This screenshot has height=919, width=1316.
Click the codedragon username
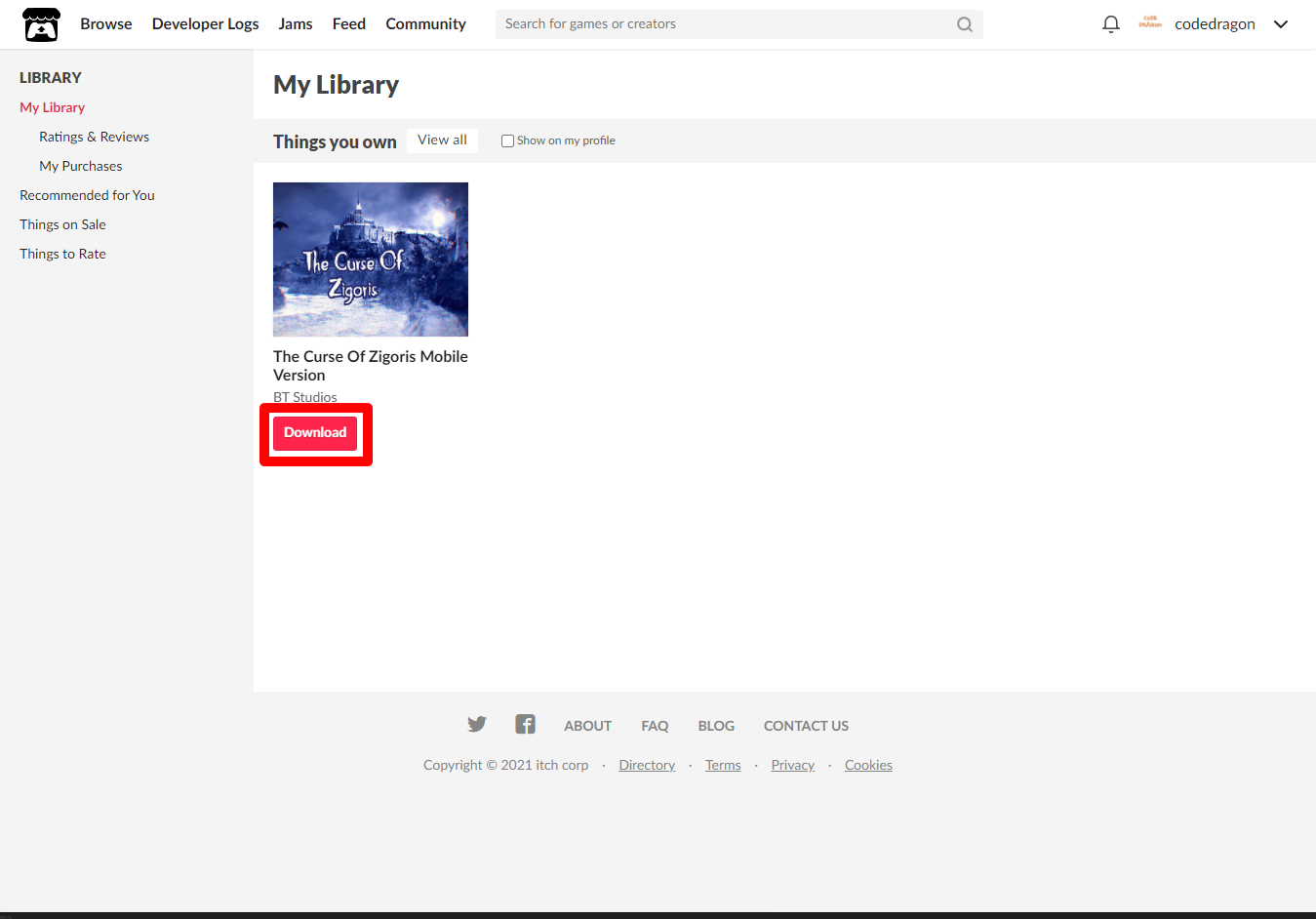pos(1216,24)
